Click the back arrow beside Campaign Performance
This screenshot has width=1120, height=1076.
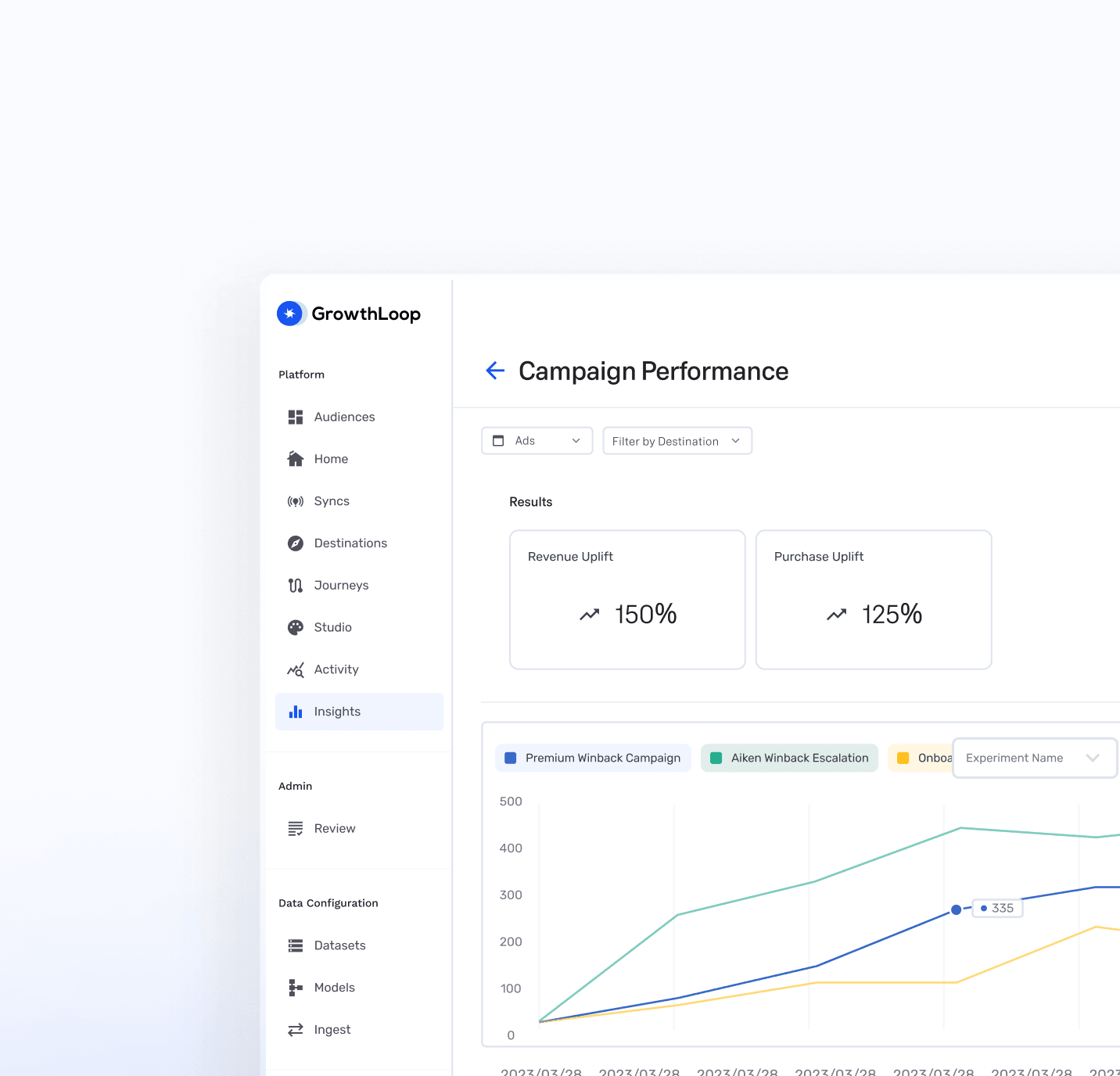[x=495, y=371]
